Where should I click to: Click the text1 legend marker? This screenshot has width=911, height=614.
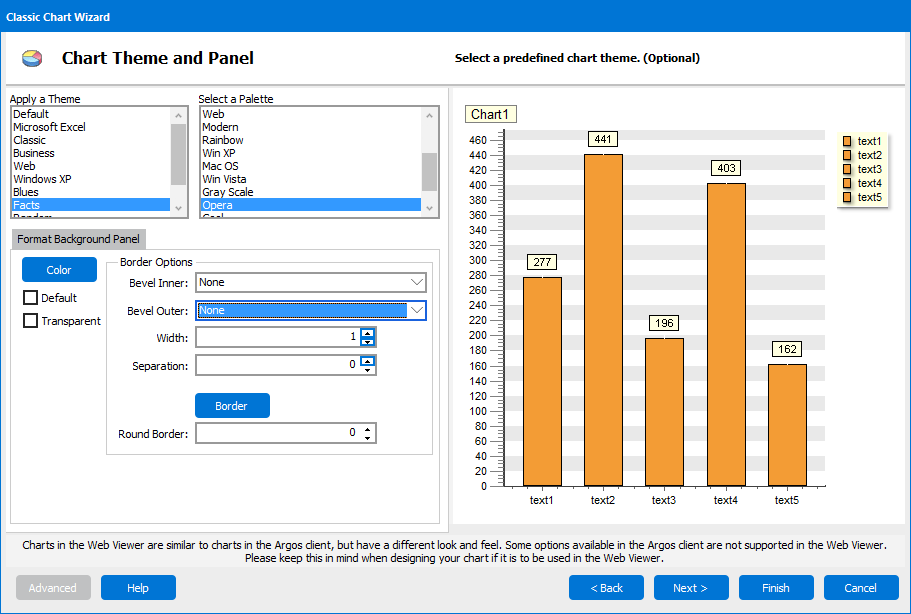click(x=847, y=141)
